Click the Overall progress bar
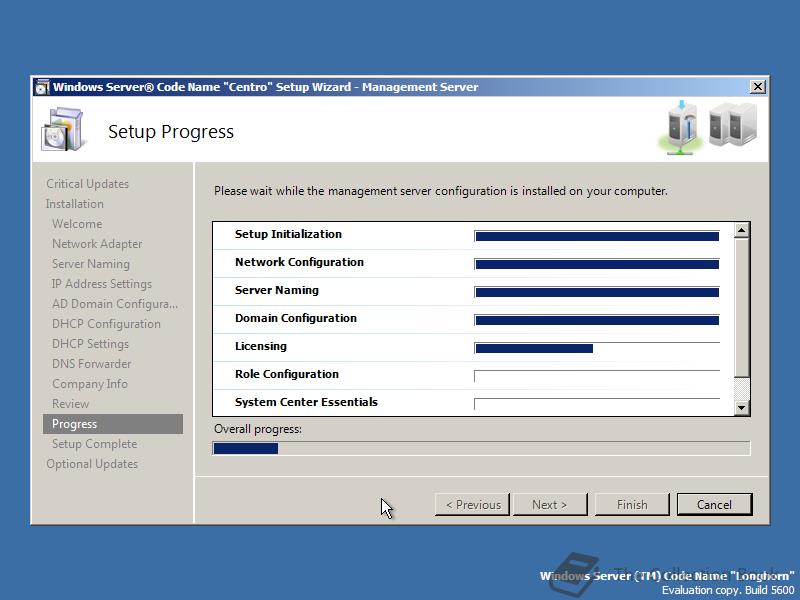Screen dimensions: 800x600 [481, 448]
